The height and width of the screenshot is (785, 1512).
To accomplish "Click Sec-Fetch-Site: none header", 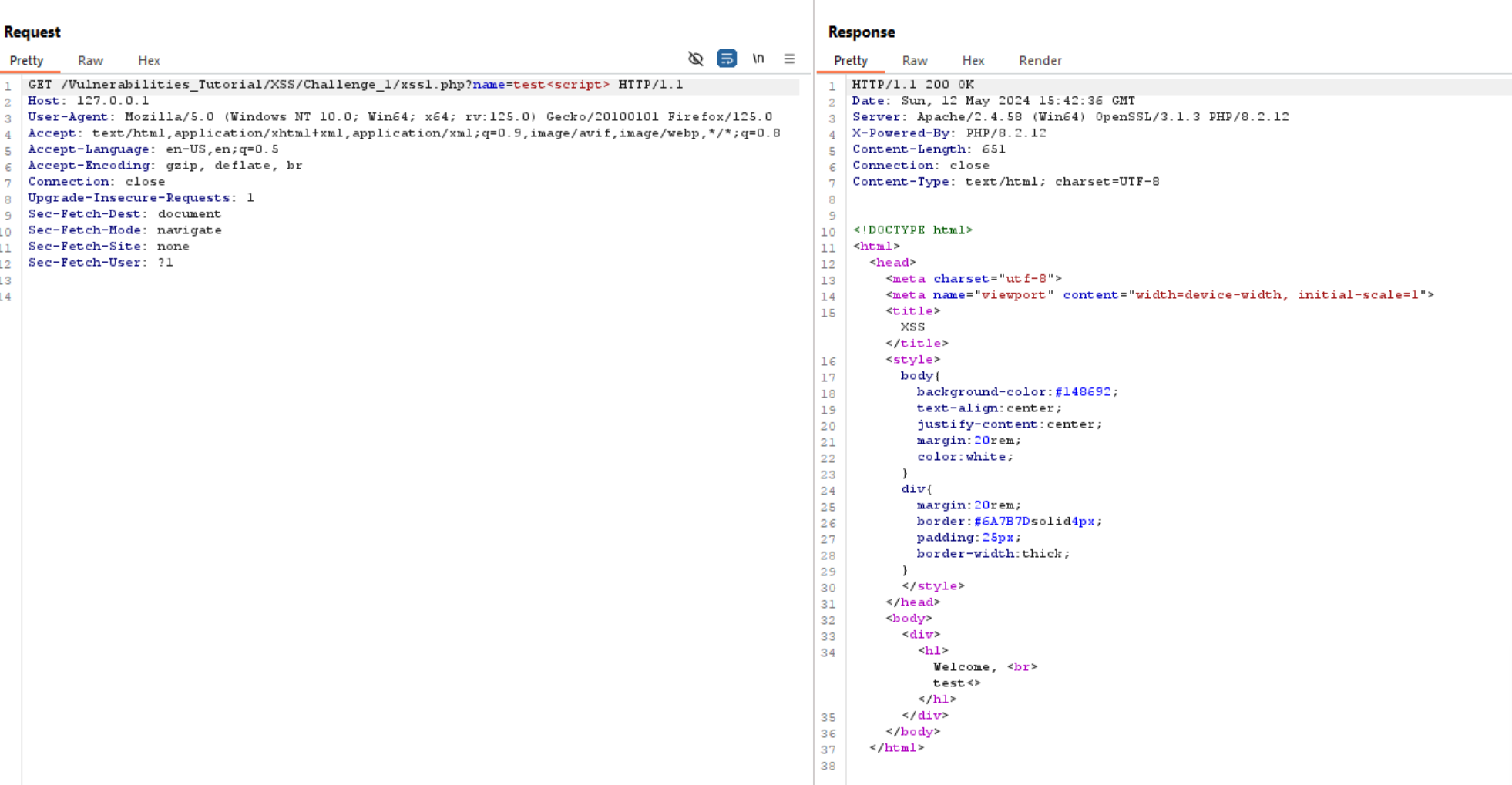I will pyautogui.click(x=109, y=247).
